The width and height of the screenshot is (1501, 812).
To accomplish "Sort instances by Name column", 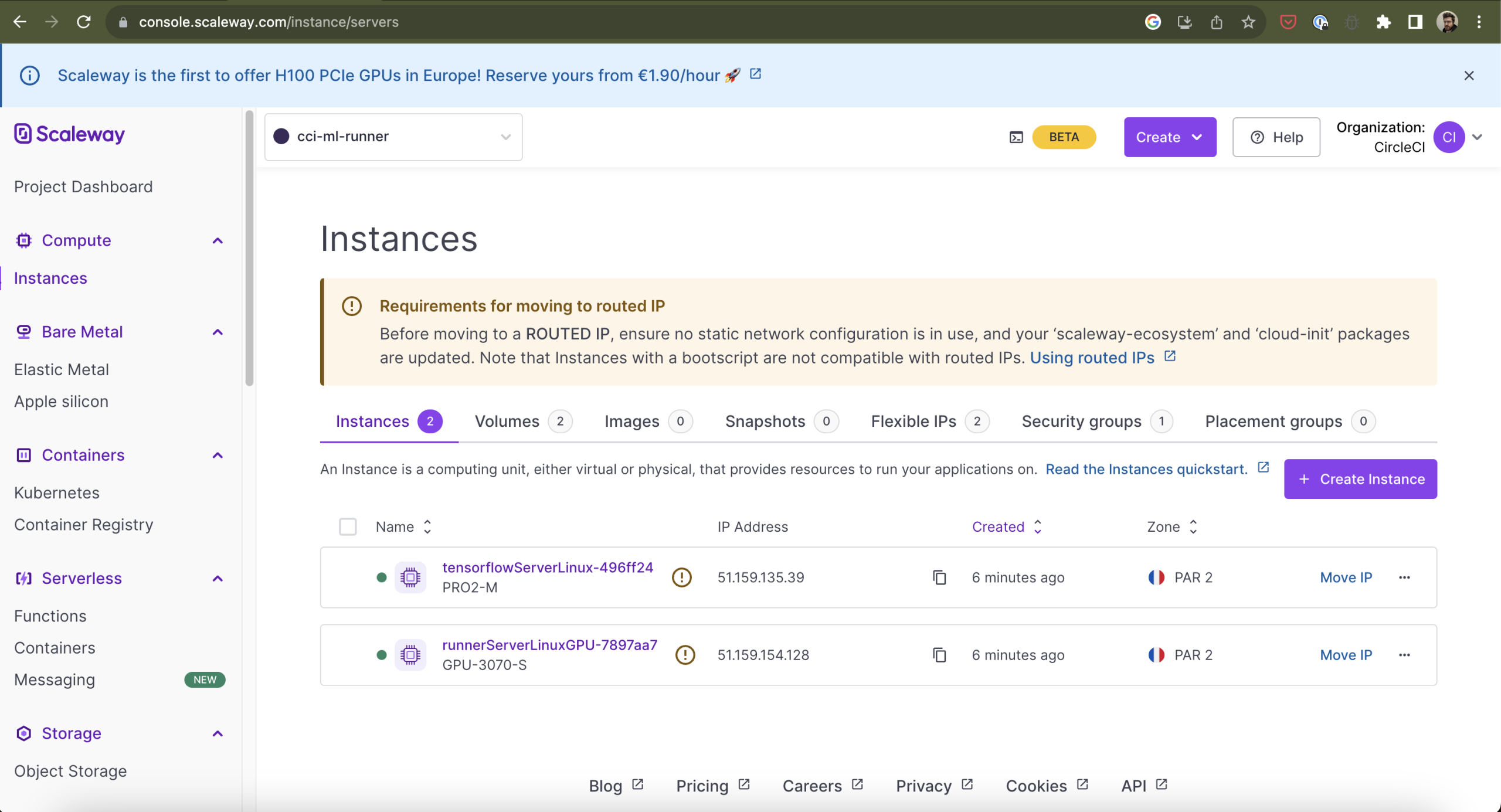I will 404,526.
